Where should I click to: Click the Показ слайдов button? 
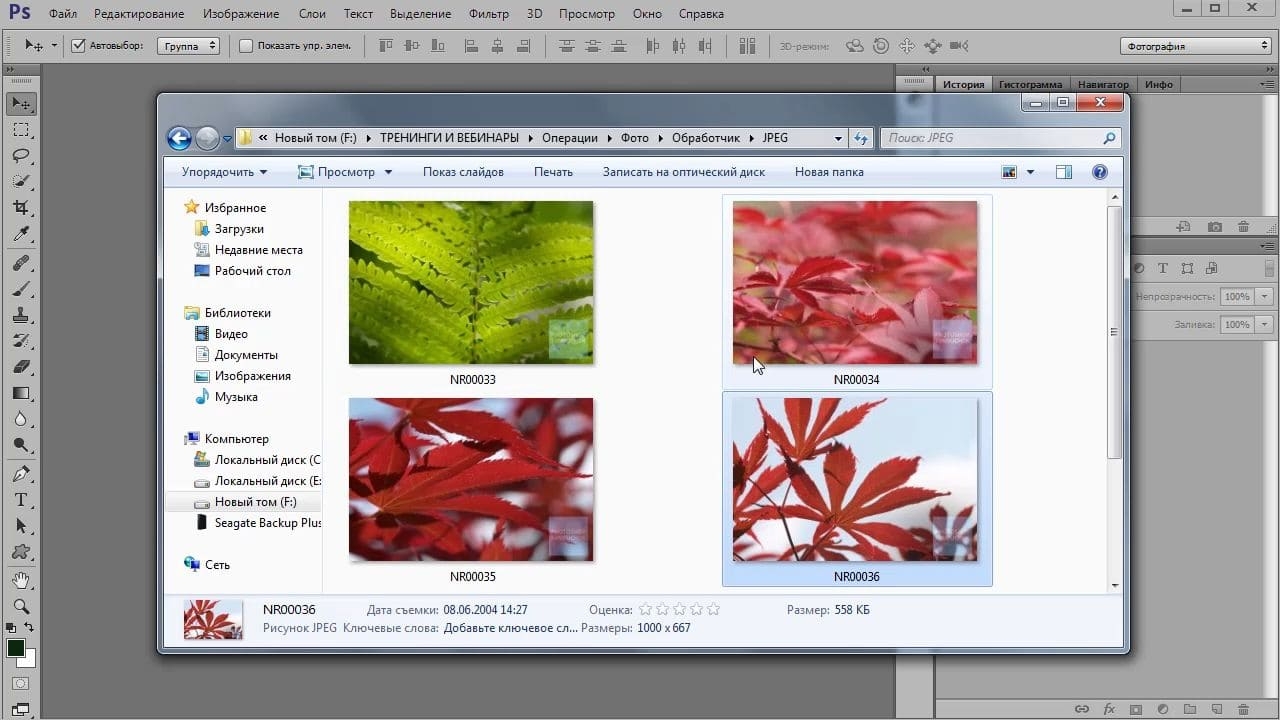463,172
